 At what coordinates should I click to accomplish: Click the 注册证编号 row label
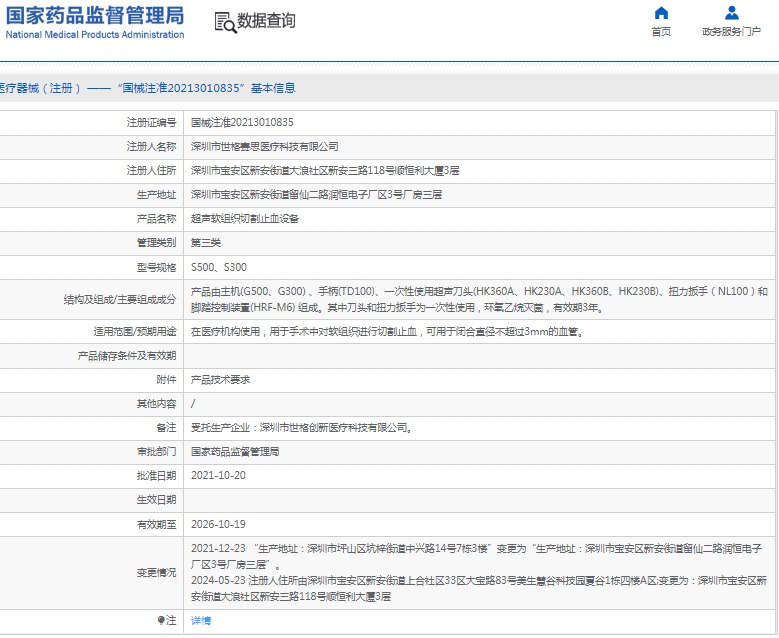[152, 122]
